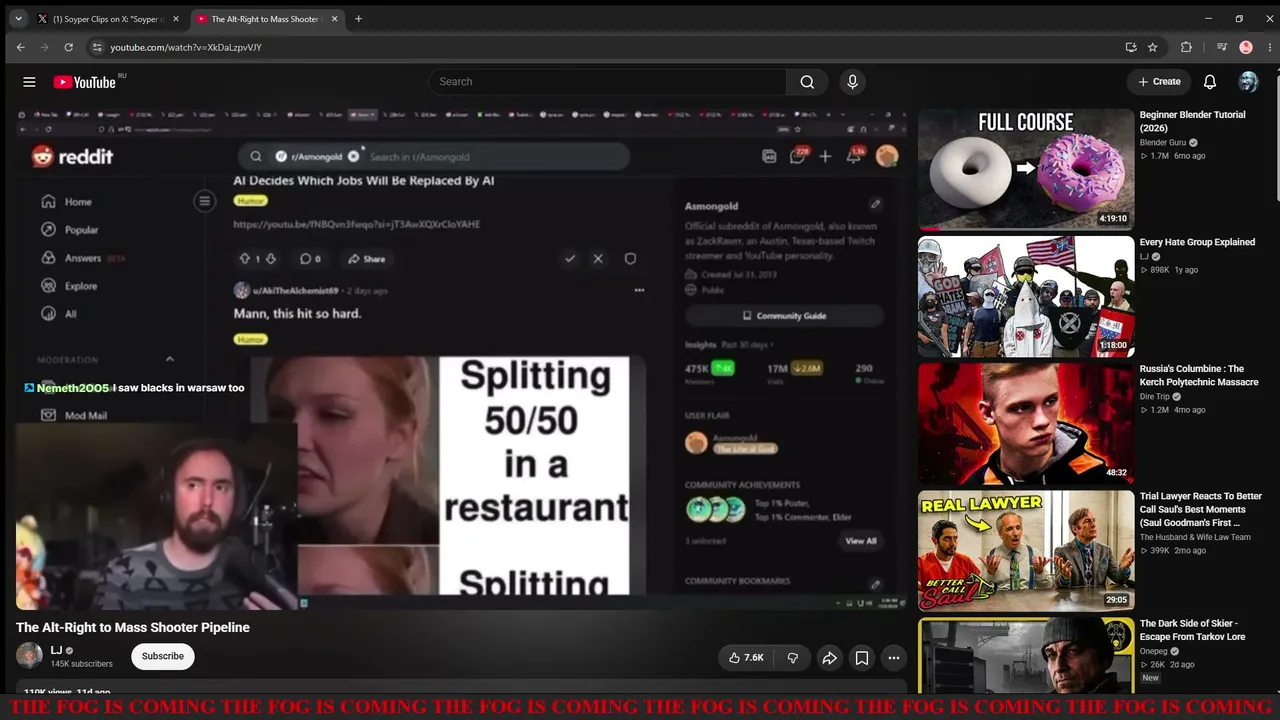Go back in browser history
The height and width of the screenshot is (720, 1280).
[20, 47]
